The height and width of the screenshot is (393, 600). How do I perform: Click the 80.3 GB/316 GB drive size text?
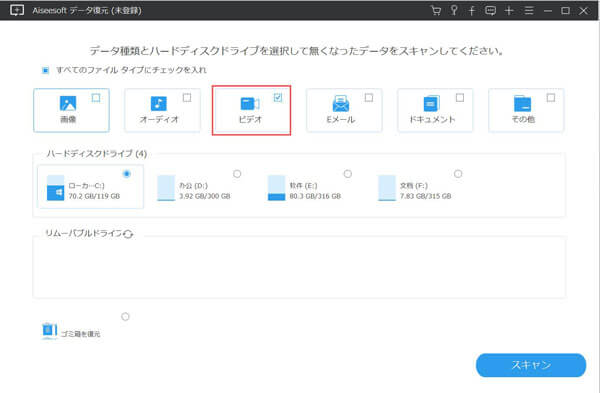[315, 196]
